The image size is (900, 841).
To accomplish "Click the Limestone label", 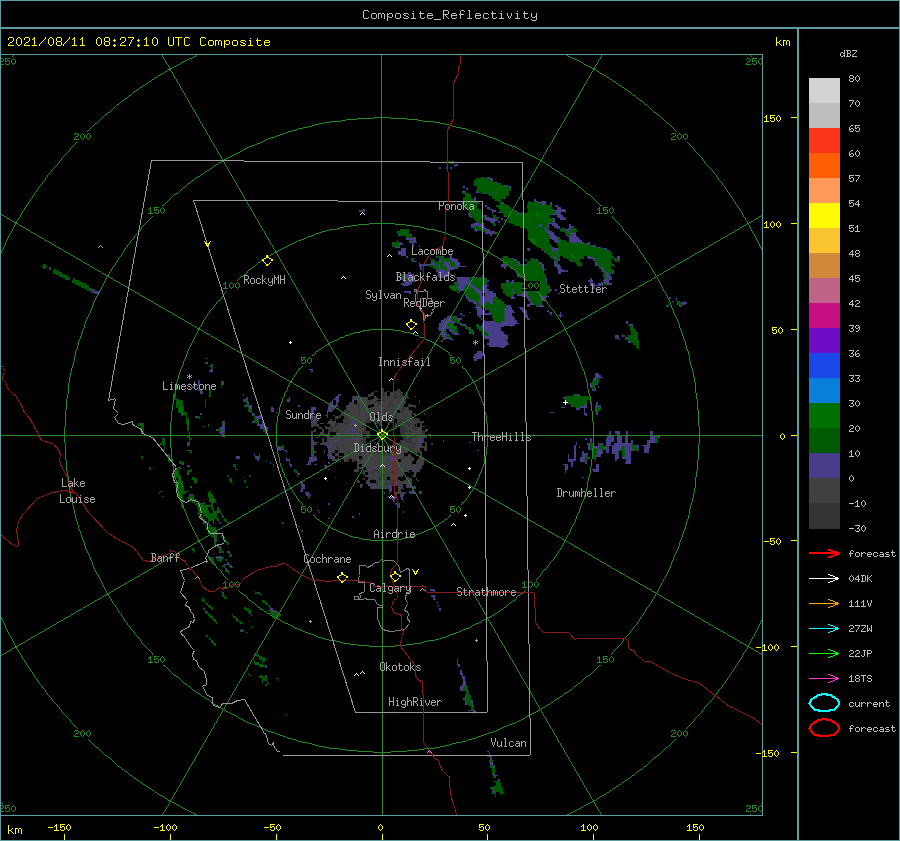I will tap(189, 386).
